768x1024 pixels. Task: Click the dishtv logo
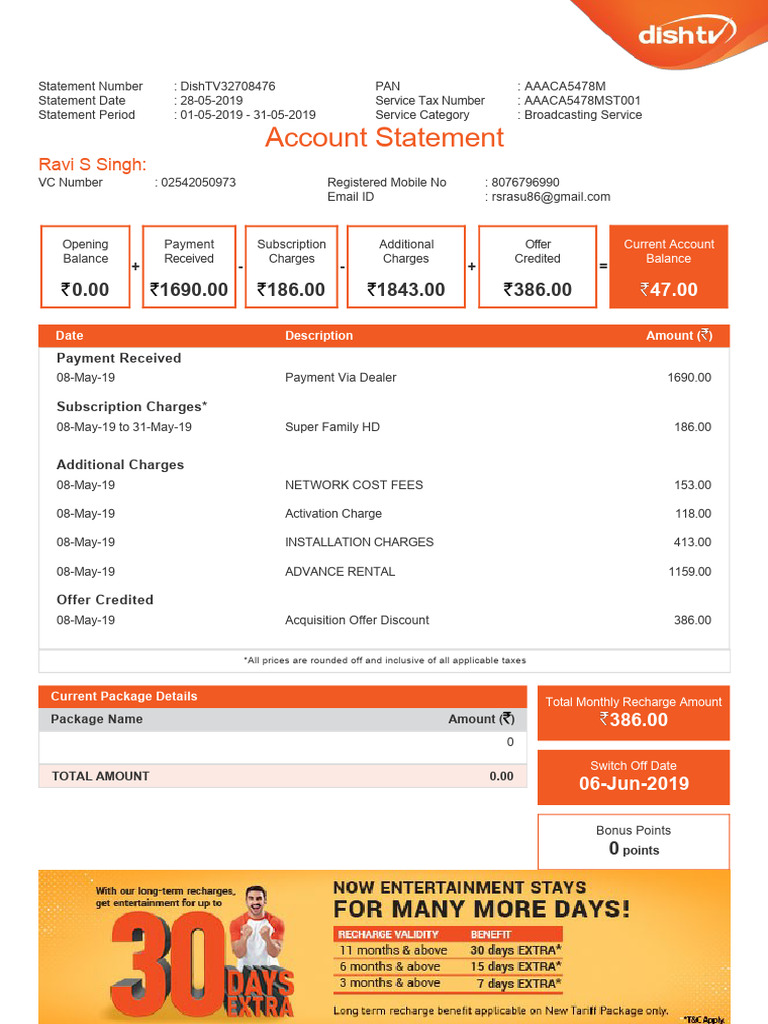(x=686, y=32)
